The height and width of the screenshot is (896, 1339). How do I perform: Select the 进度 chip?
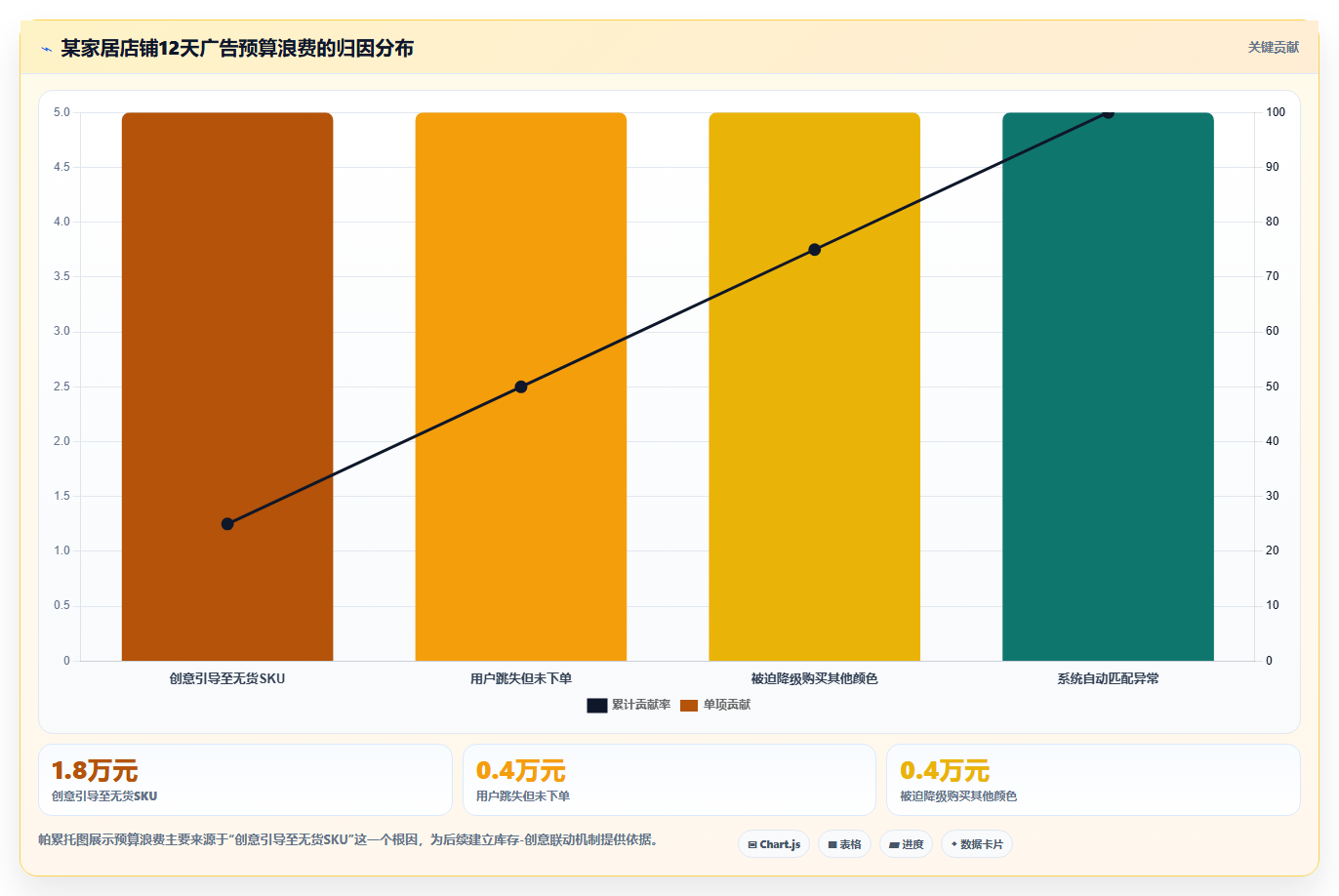[907, 844]
